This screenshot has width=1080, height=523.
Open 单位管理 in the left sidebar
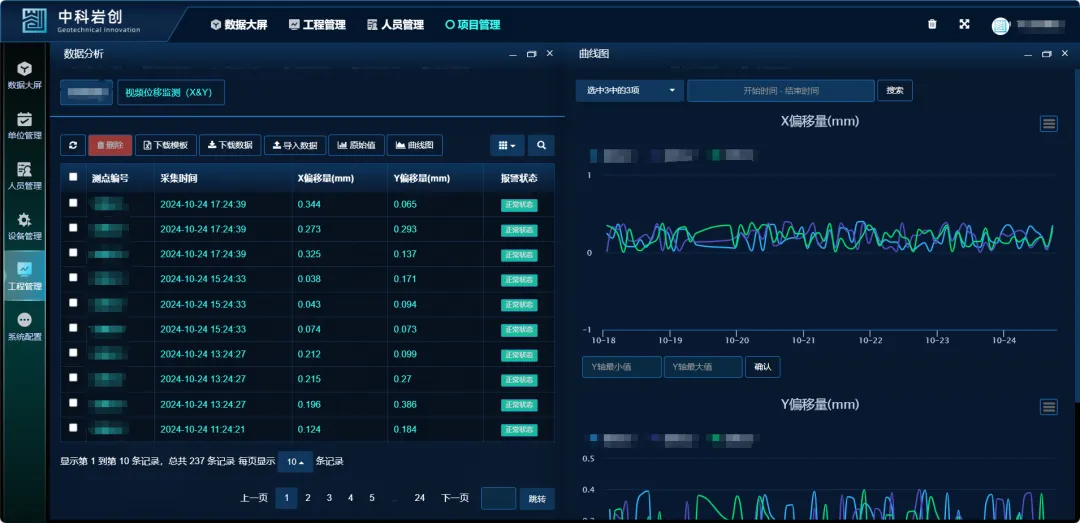point(25,125)
